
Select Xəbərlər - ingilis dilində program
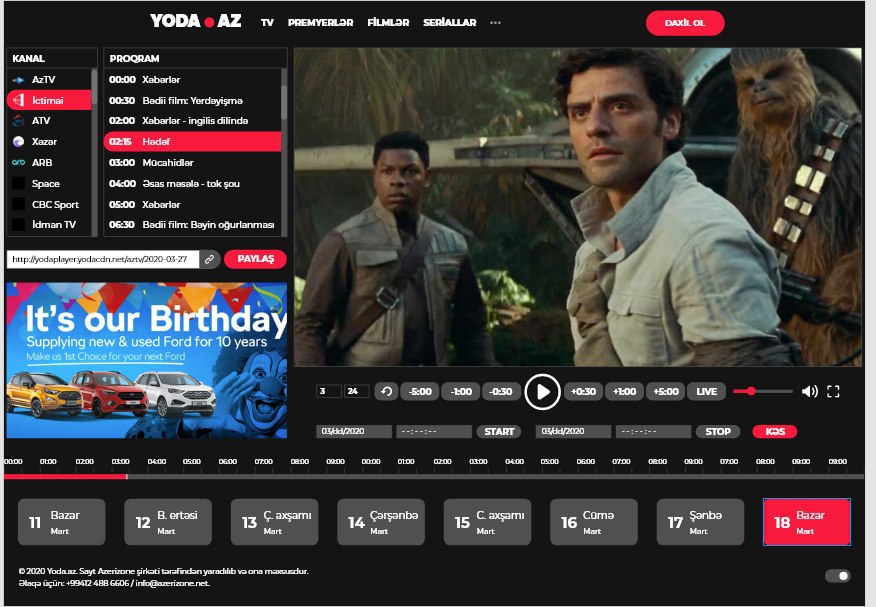click(x=192, y=121)
